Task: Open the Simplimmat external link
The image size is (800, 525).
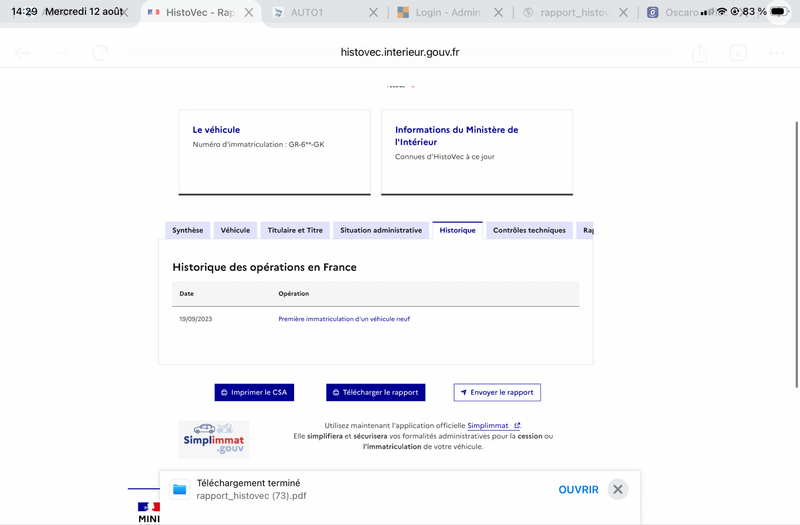Action: (x=493, y=426)
